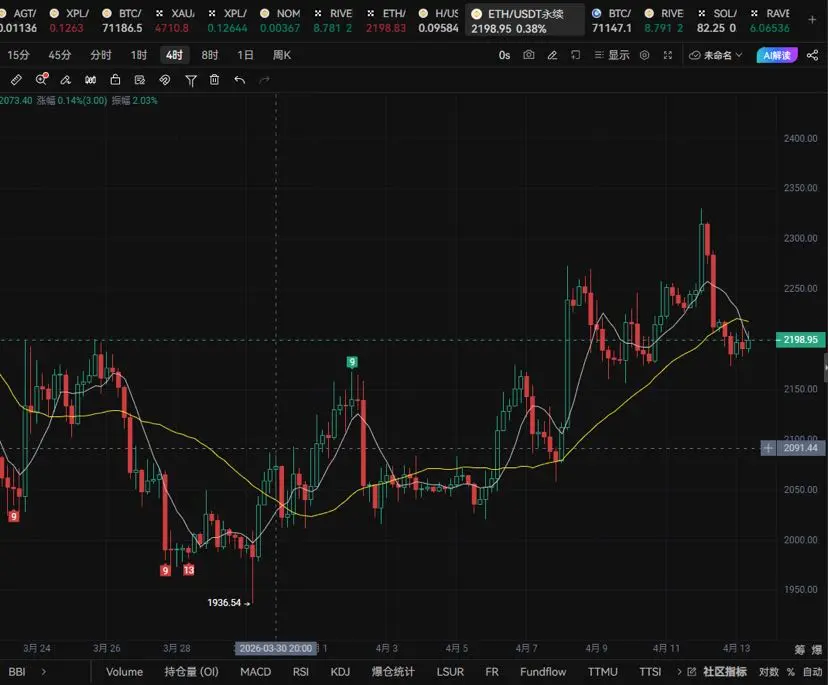The width and height of the screenshot is (828, 685).
Task: Open the BTC/ tab priced 71186.5
Action: [122, 21]
